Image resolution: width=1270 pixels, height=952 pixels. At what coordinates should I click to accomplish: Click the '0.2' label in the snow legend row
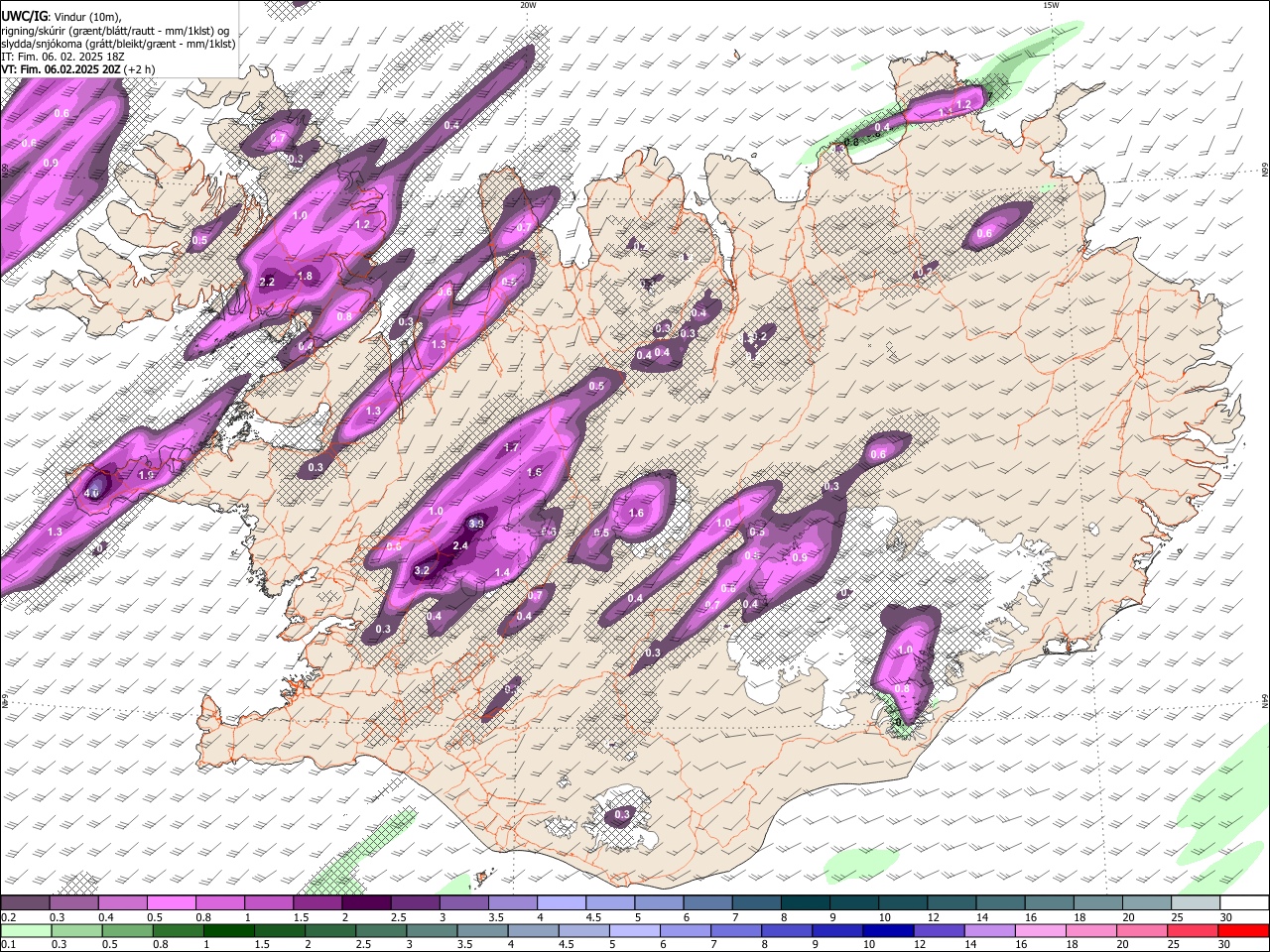coord(7,917)
